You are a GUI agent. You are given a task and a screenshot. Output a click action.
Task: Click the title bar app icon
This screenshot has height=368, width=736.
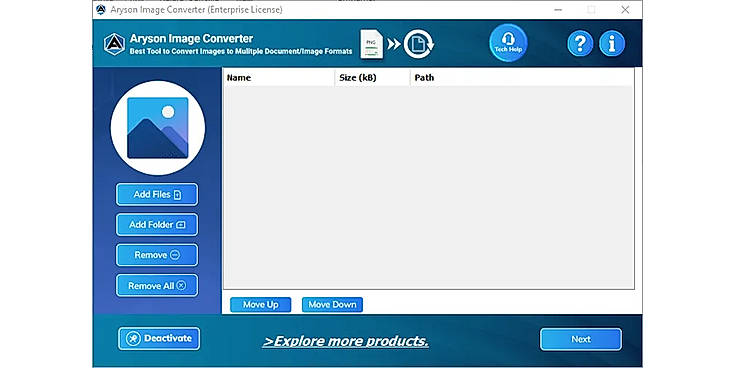click(x=100, y=9)
